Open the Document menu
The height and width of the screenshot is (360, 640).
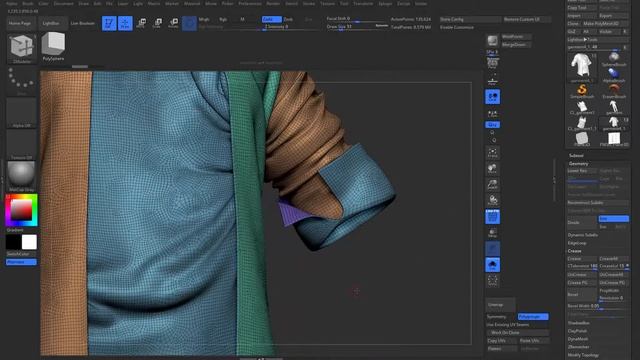coord(64,4)
